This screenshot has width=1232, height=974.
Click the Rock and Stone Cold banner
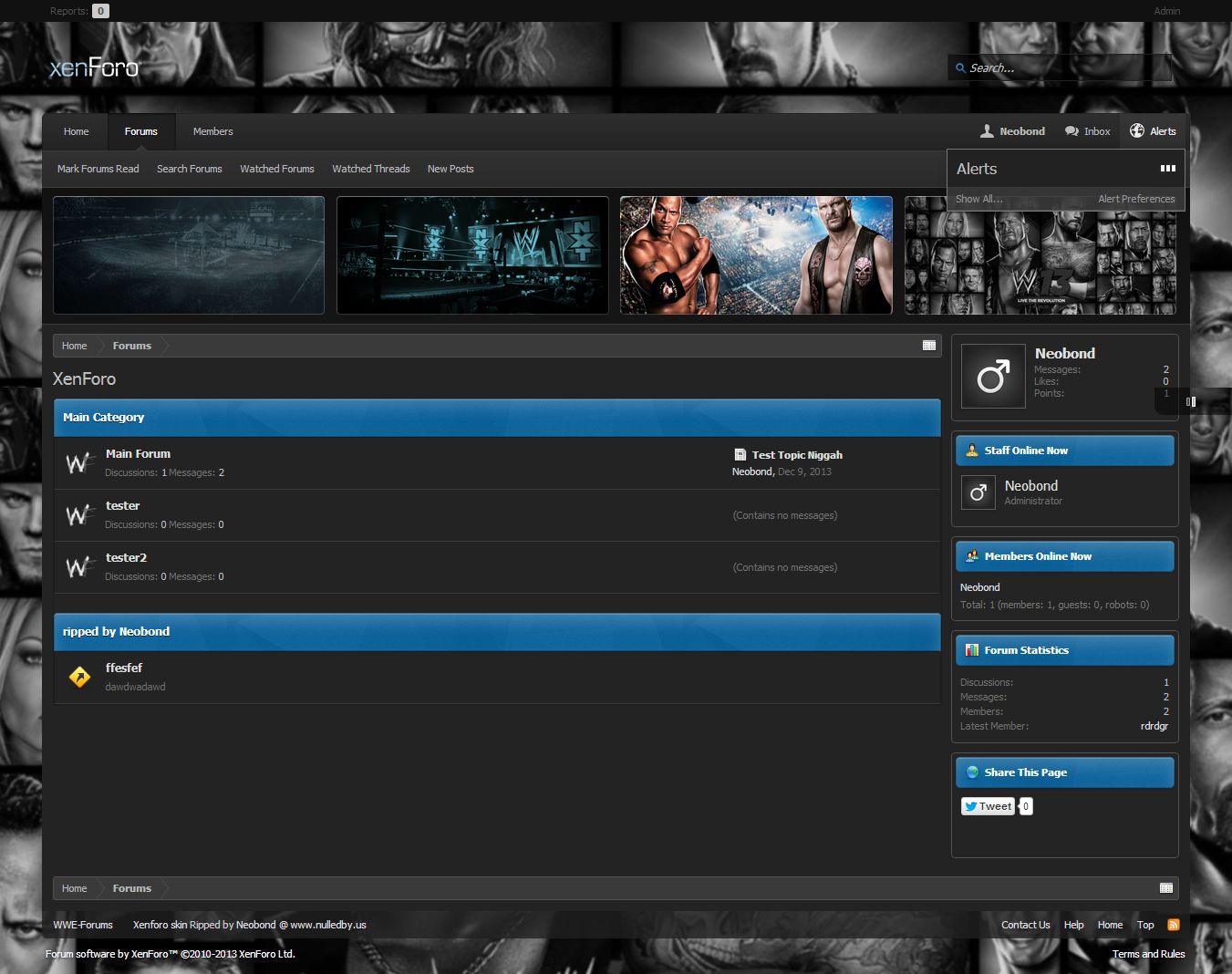(756, 255)
